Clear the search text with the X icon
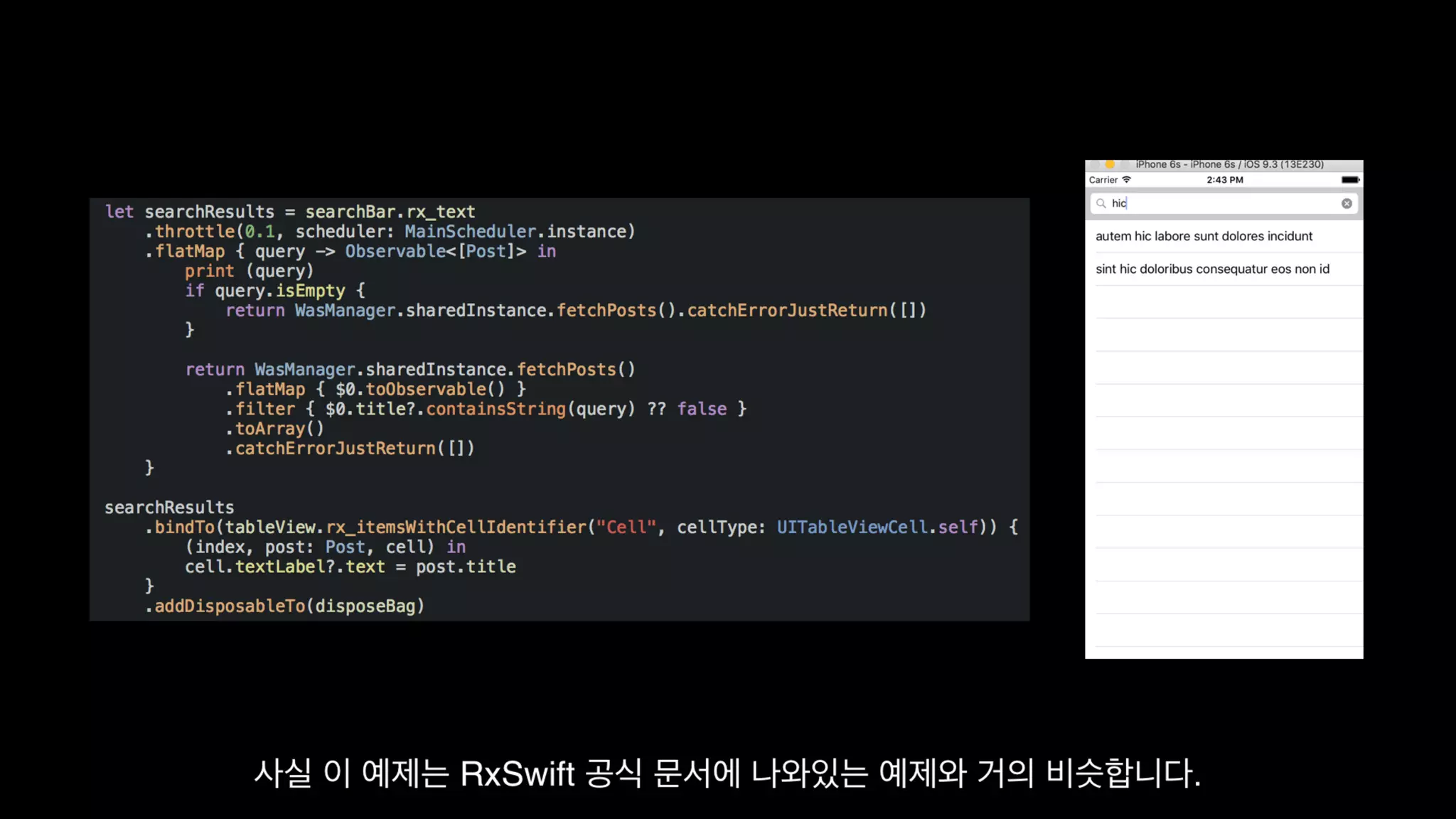This screenshot has width=1456, height=819. click(x=1347, y=203)
